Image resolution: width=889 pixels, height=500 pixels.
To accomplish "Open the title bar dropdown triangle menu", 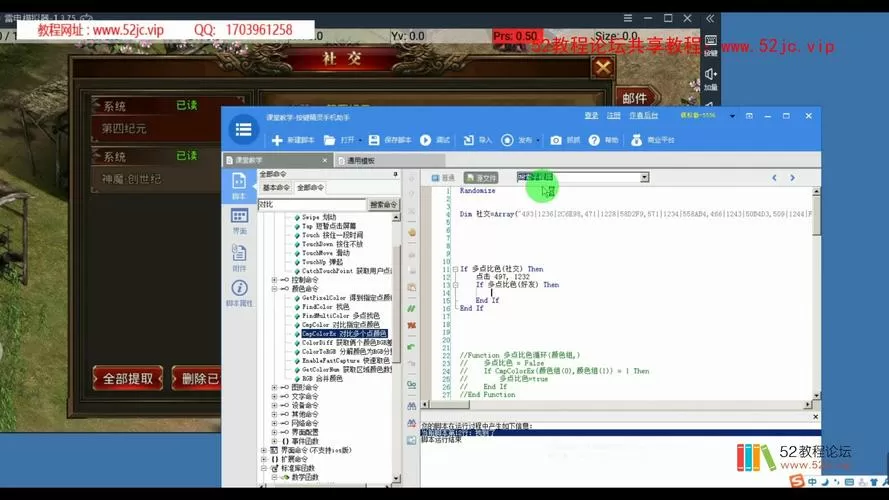I will coord(733,116).
